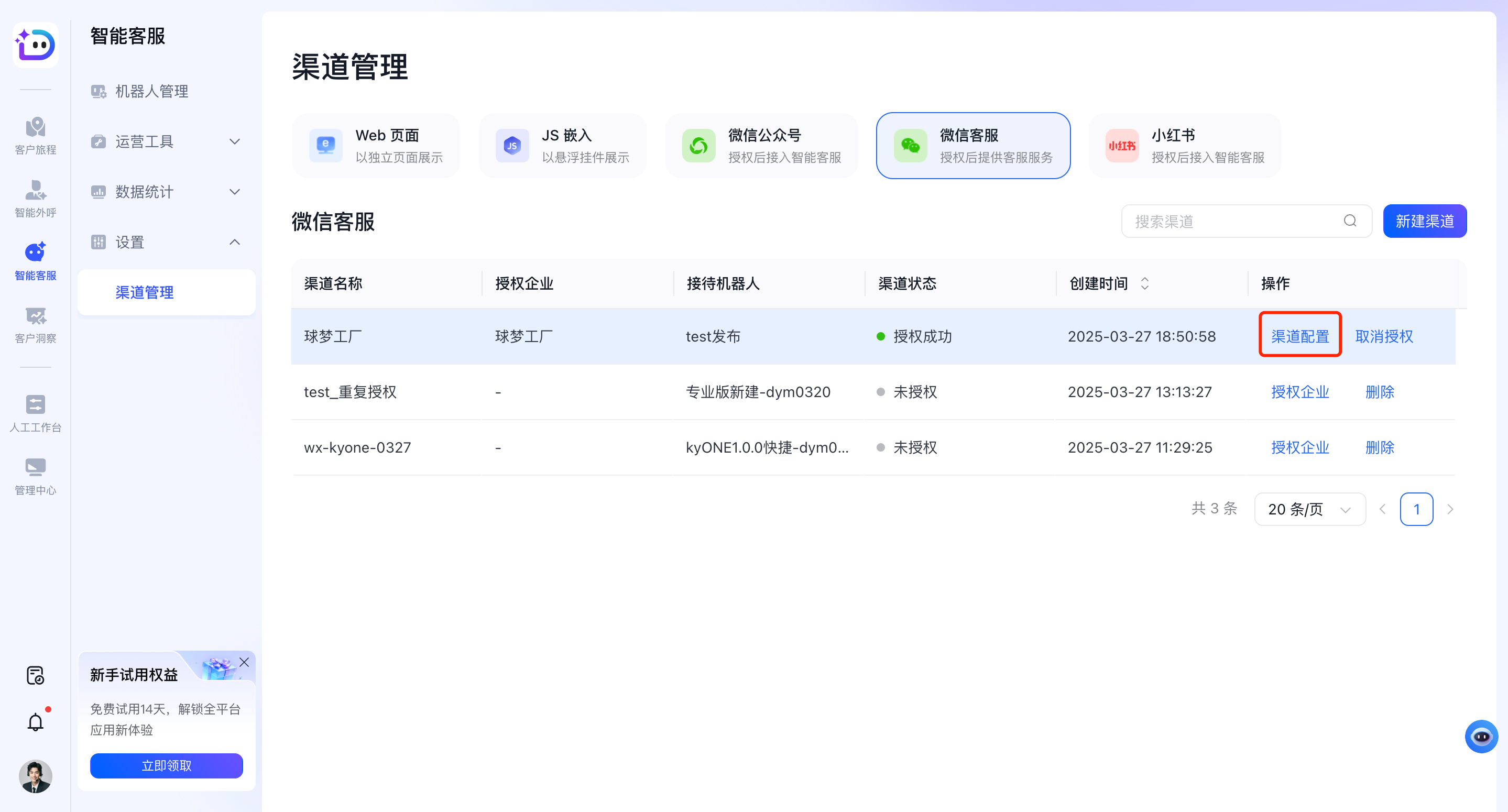Screen dimensions: 1508x812
Task: Open the 客户洞察 panel icon
Action: (35, 323)
